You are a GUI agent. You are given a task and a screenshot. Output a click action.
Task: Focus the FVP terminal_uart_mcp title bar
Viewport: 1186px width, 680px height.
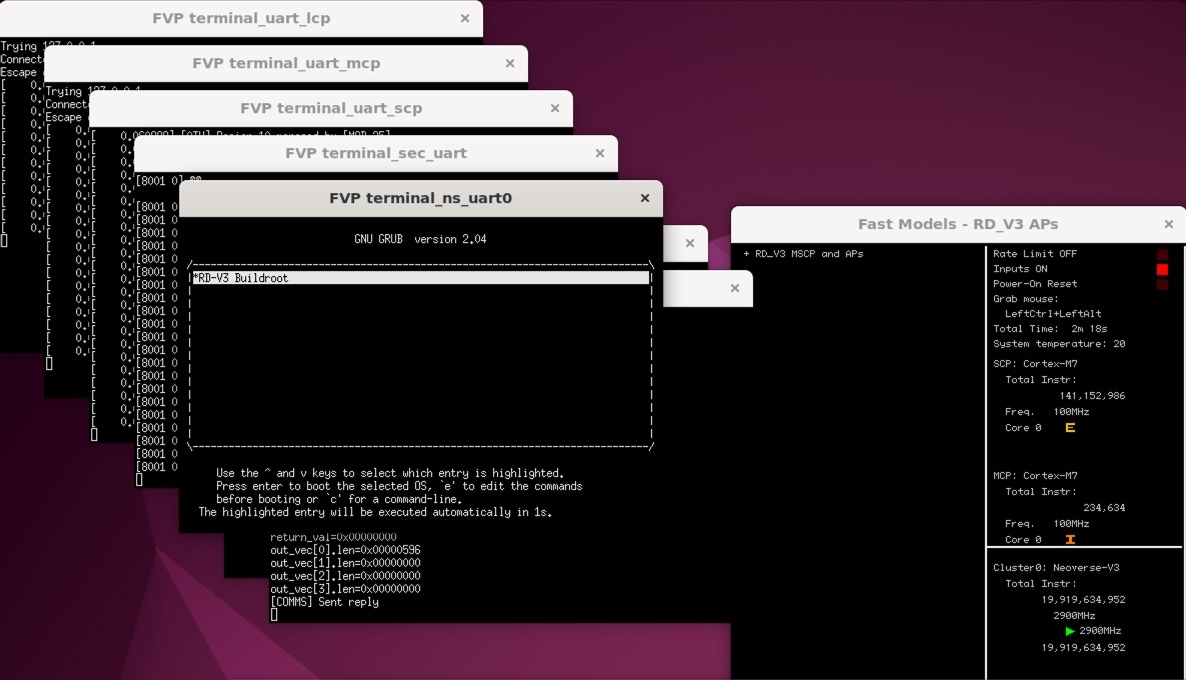pyautogui.click(x=286, y=63)
